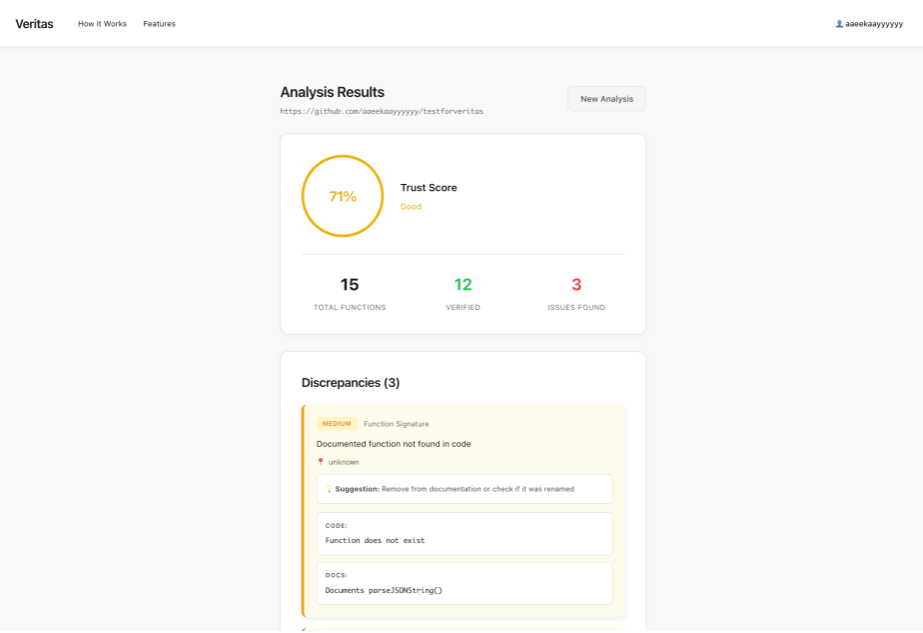Click the user profile icon
The height and width of the screenshot is (633, 923).
coord(839,24)
